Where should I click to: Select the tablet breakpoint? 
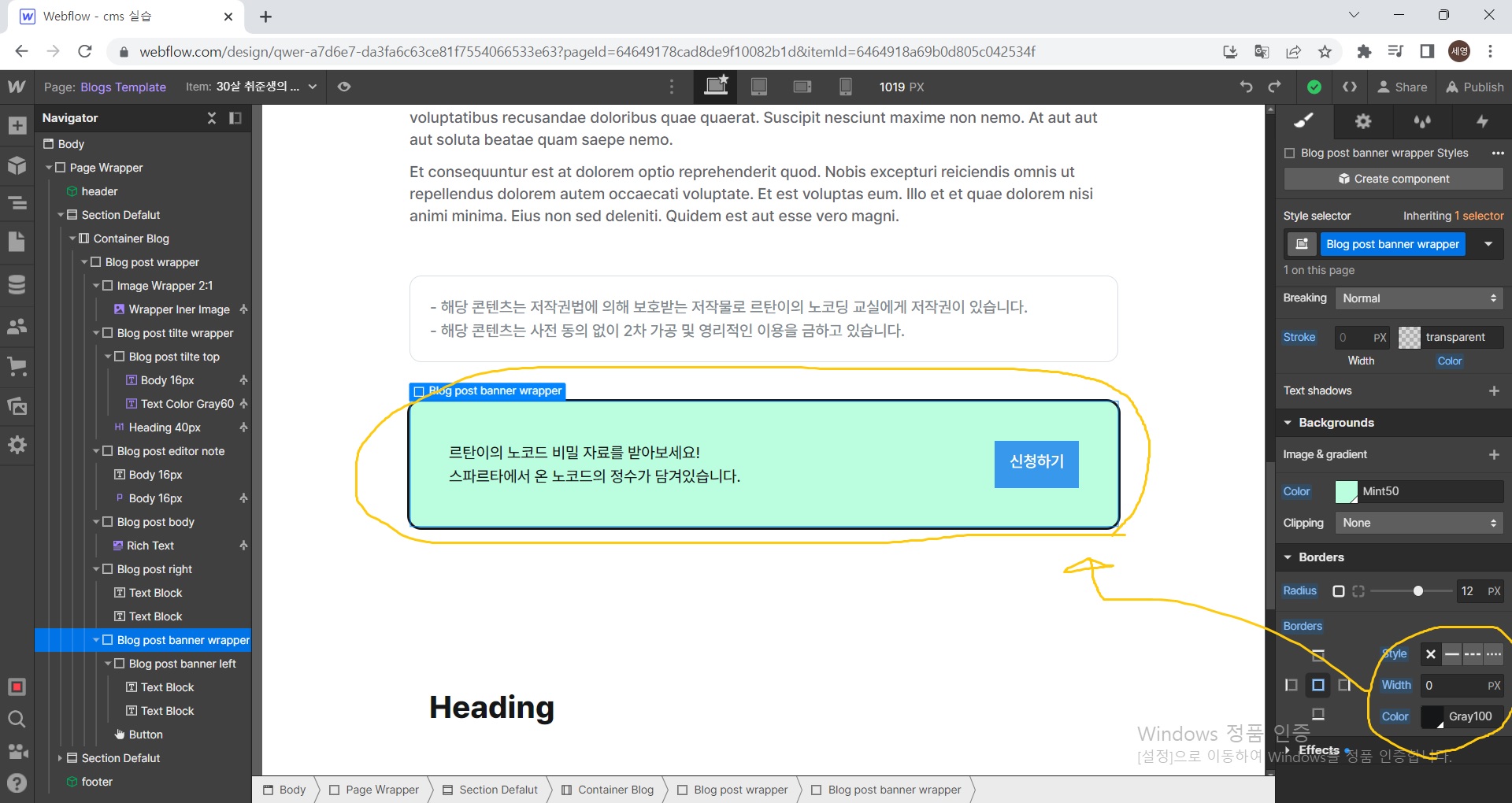click(x=759, y=87)
